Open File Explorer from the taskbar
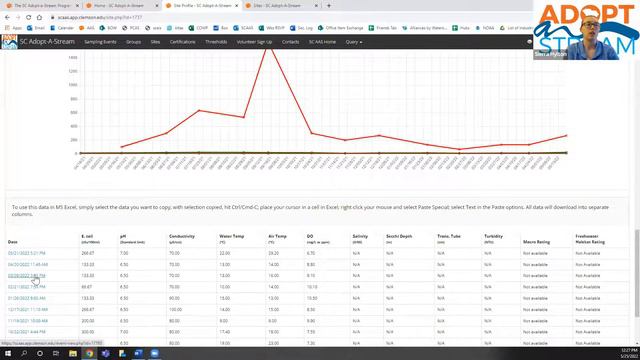Viewport: 640px width, 360px height. tap(73, 353)
